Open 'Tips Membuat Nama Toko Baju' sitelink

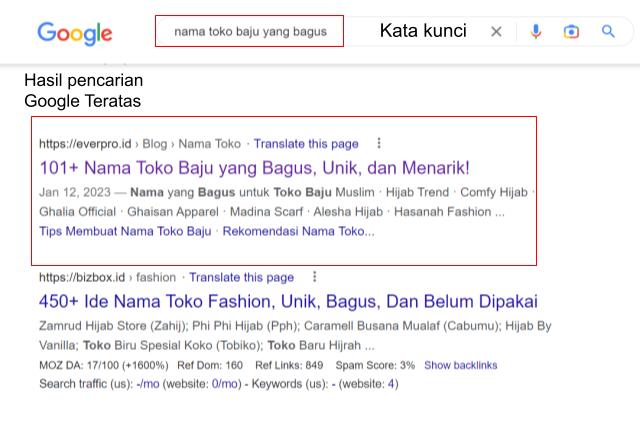125,231
